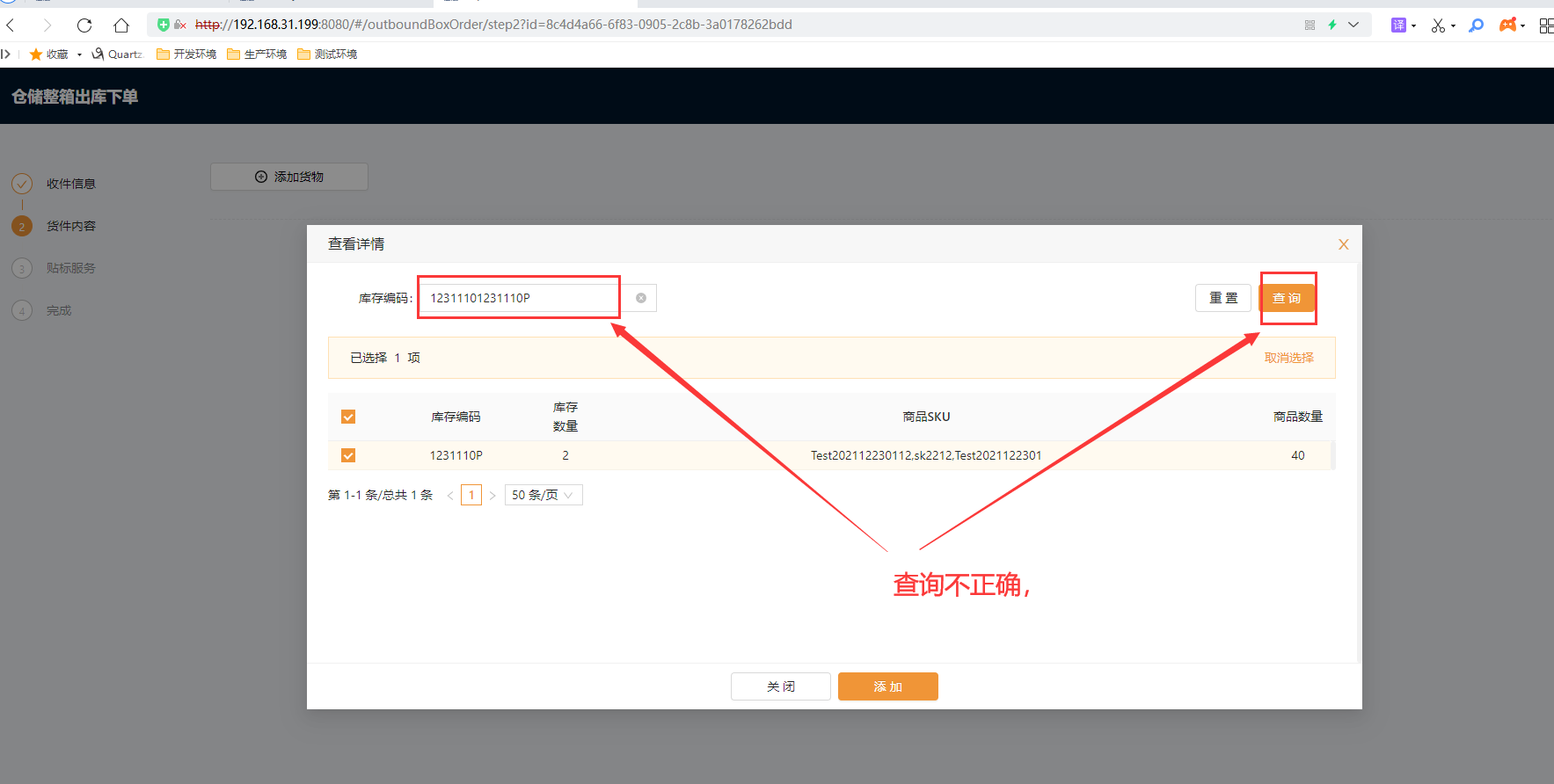Viewport: 1554px width, 784px height.
Task: Go to browser home page icon
Action: 121,25
